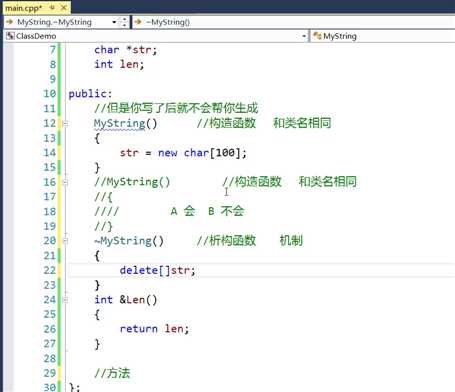Close the main.cpp tab
The image size is (455, 392).
point(64,7)
